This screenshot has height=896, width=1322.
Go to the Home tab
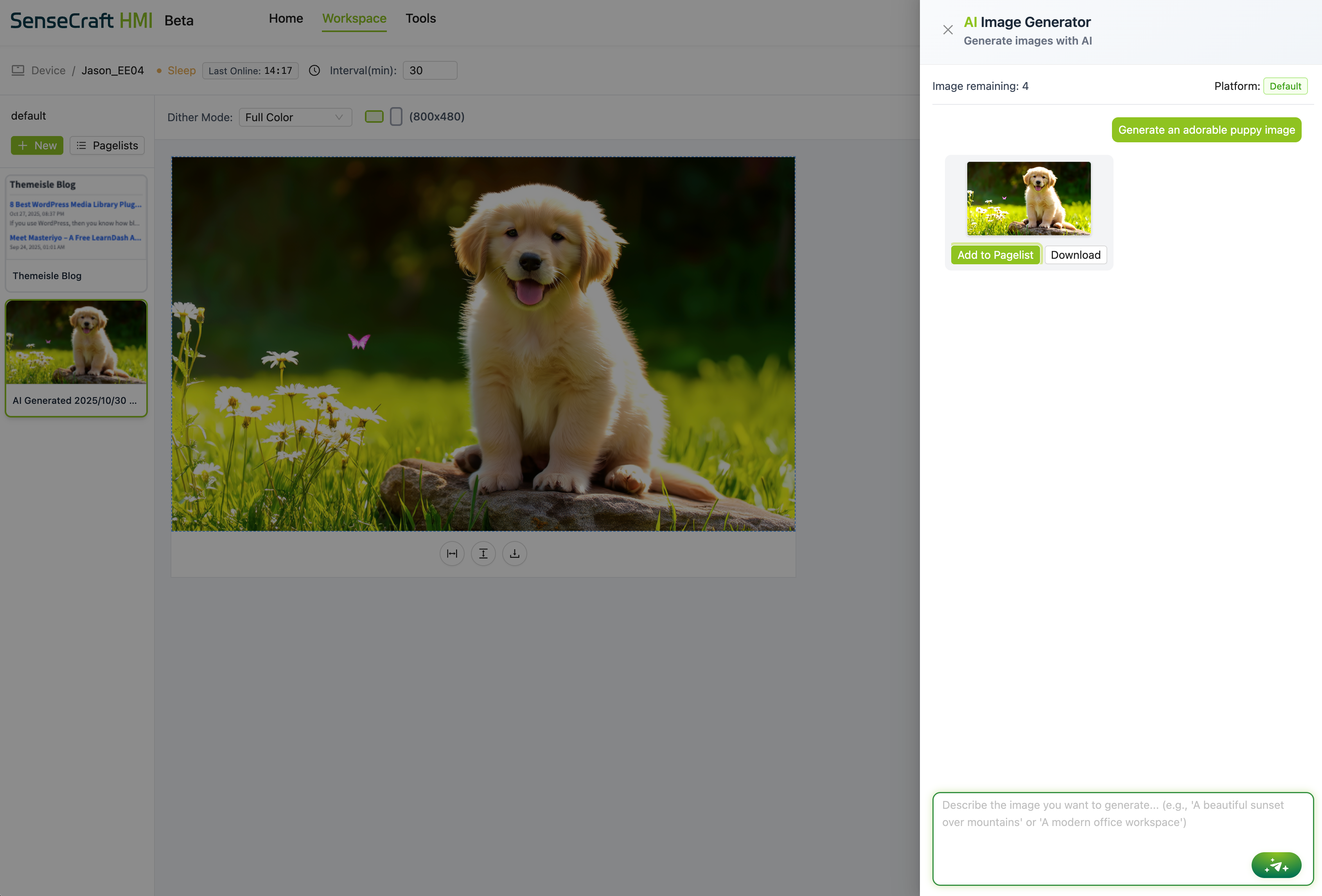(286, 19)
